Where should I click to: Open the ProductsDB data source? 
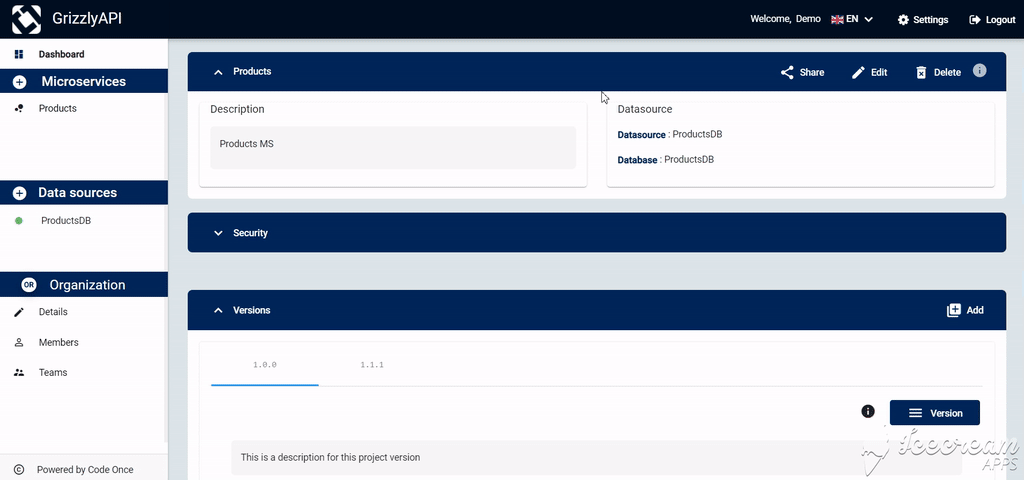(66, 221)
